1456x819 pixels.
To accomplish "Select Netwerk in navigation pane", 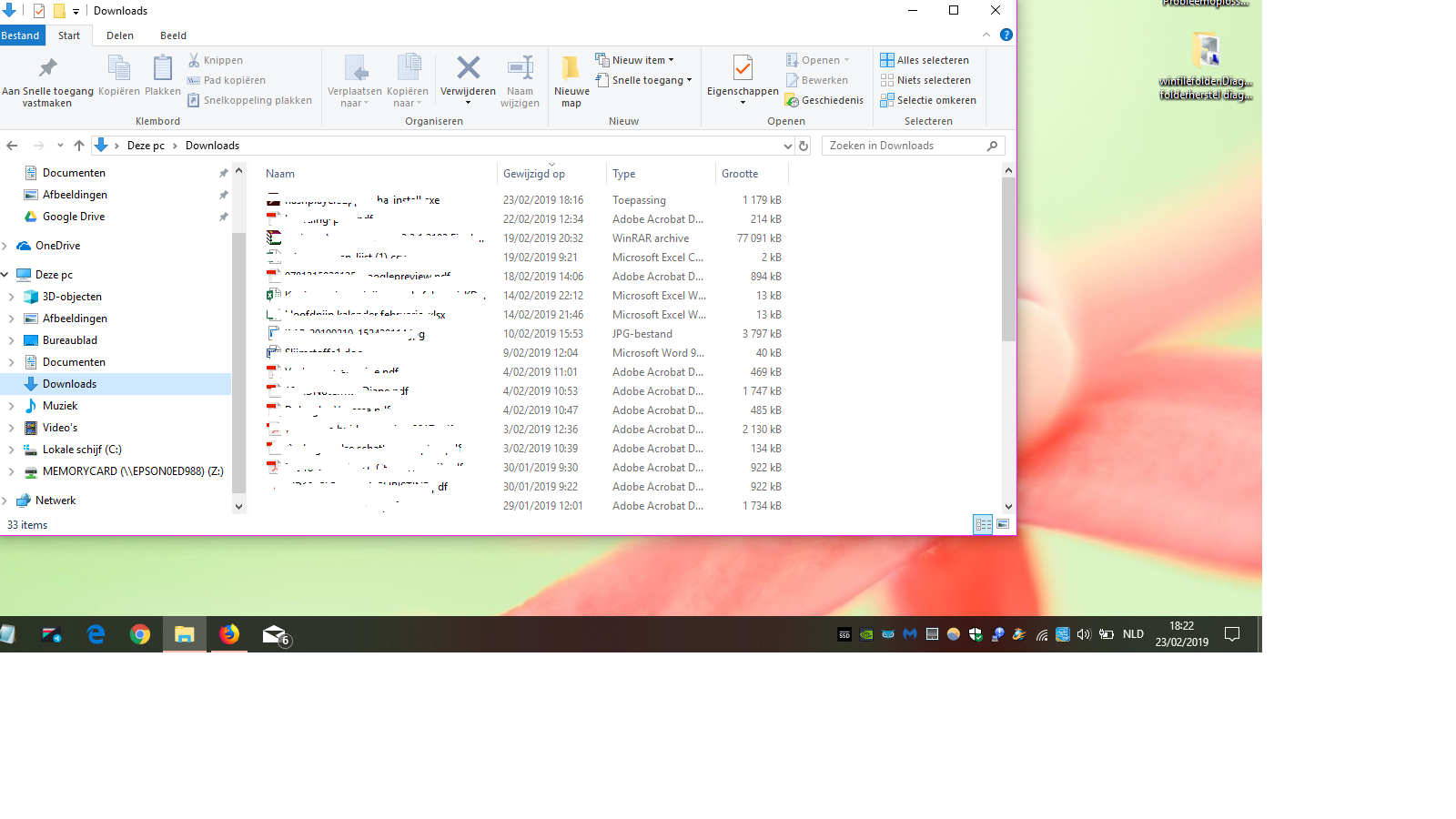I will (56, 500).
